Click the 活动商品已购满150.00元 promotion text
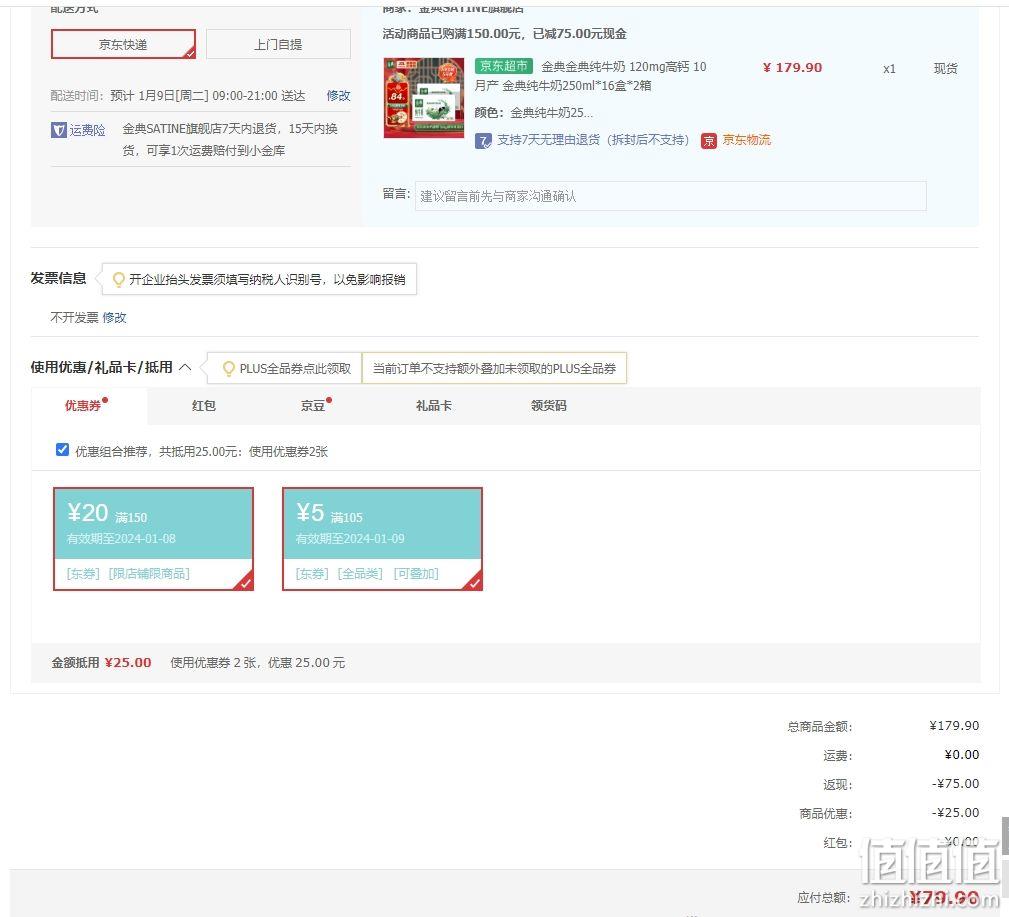This screenshot has height=917, width=1009. (504, 33)
